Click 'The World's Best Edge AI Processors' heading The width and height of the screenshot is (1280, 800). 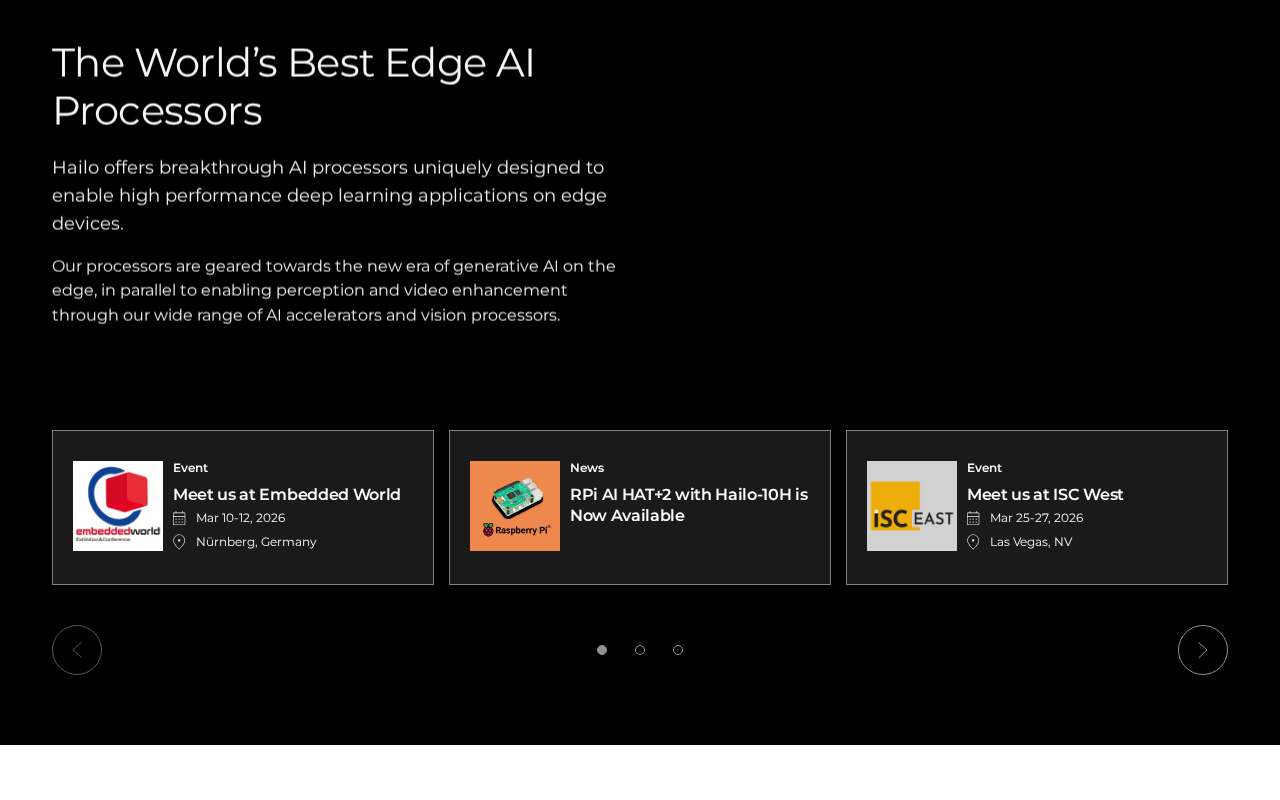click(293, 87)
